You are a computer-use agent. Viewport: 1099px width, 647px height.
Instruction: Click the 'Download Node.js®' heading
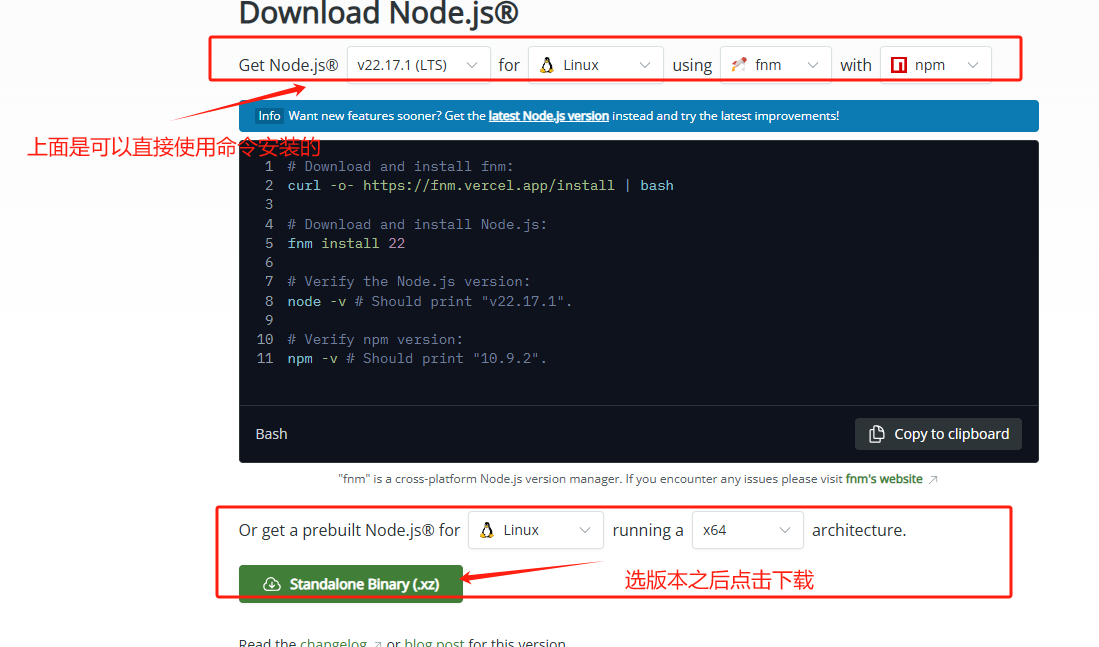tap(378, 13)
